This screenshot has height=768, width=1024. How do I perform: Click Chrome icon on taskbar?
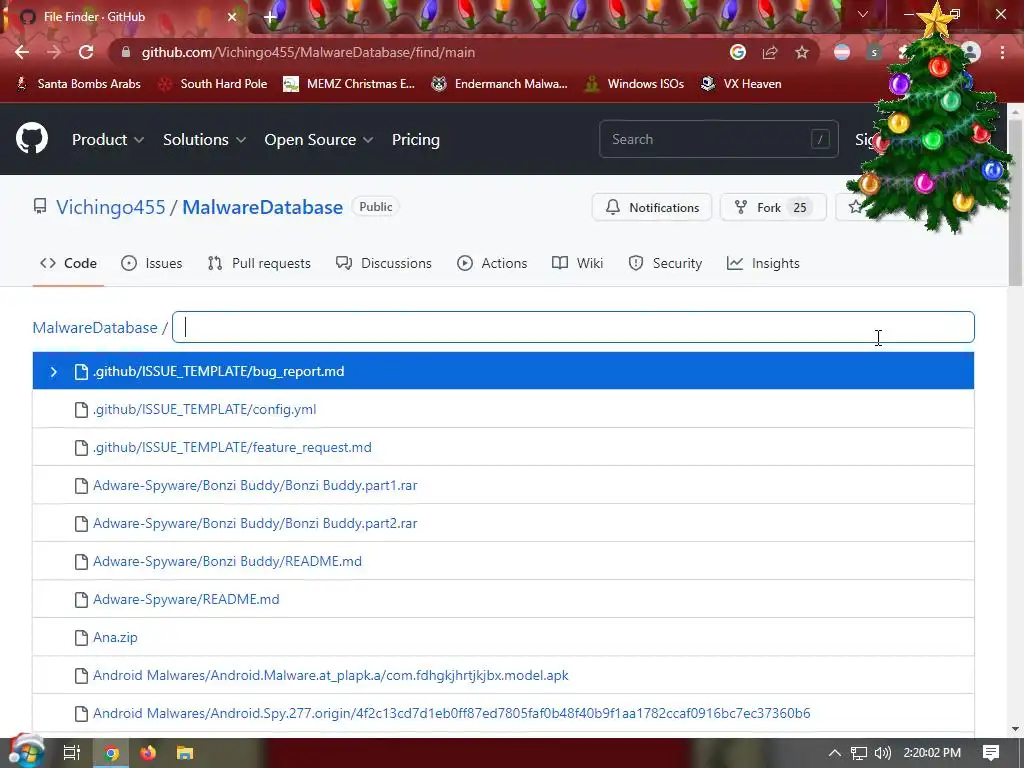click(x=112, y=753)
